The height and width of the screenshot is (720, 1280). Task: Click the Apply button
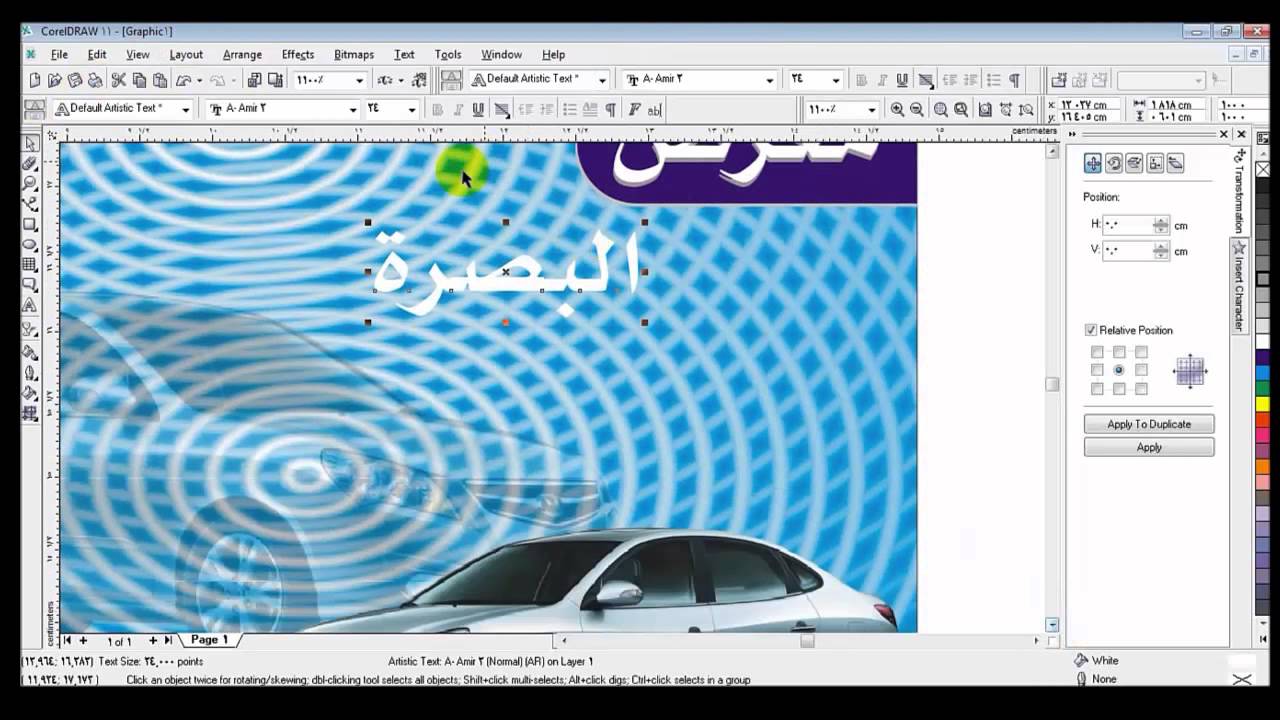pos(1149,447)
